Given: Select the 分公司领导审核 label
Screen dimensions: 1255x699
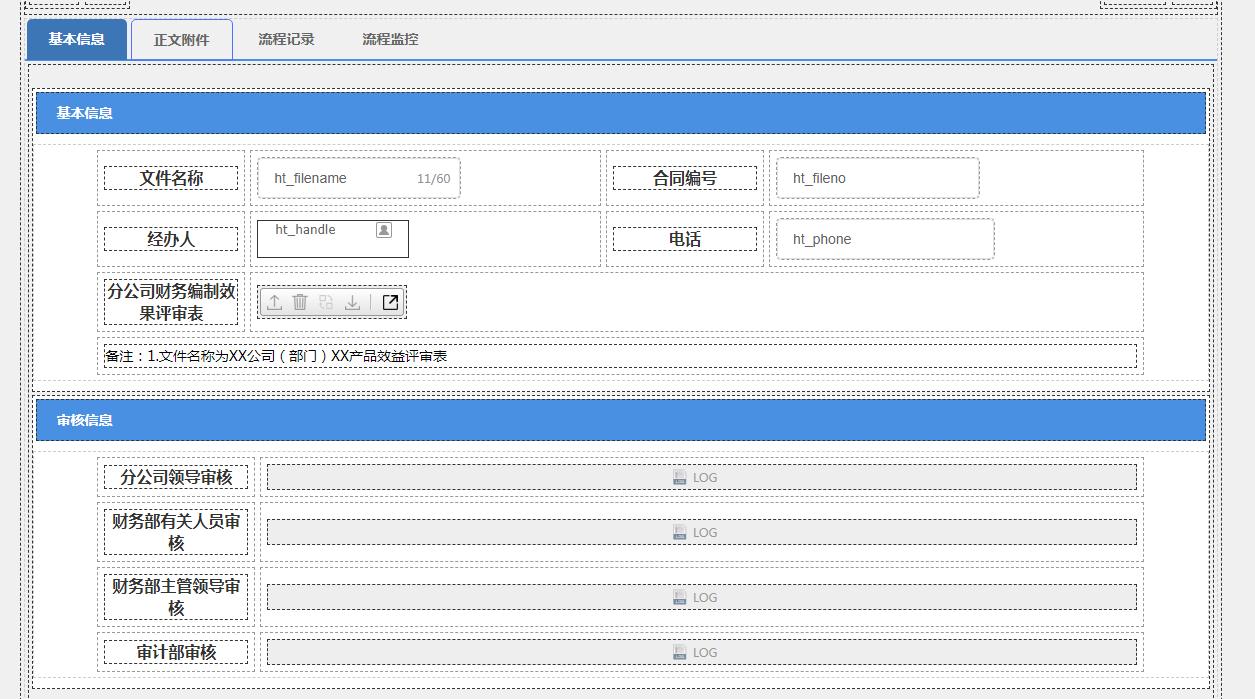Looking at the screenshot, I should click(x=176, y=478).
